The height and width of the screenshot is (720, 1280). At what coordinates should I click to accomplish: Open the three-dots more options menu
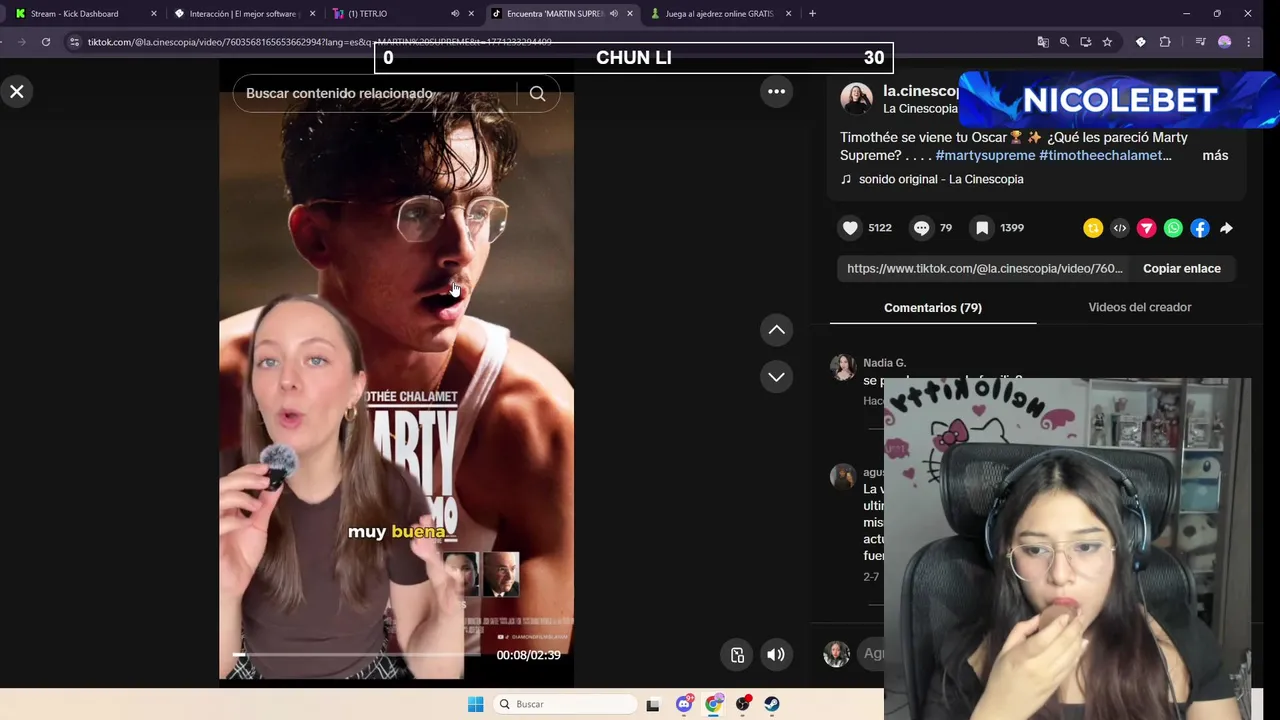(x=776, y=91)
